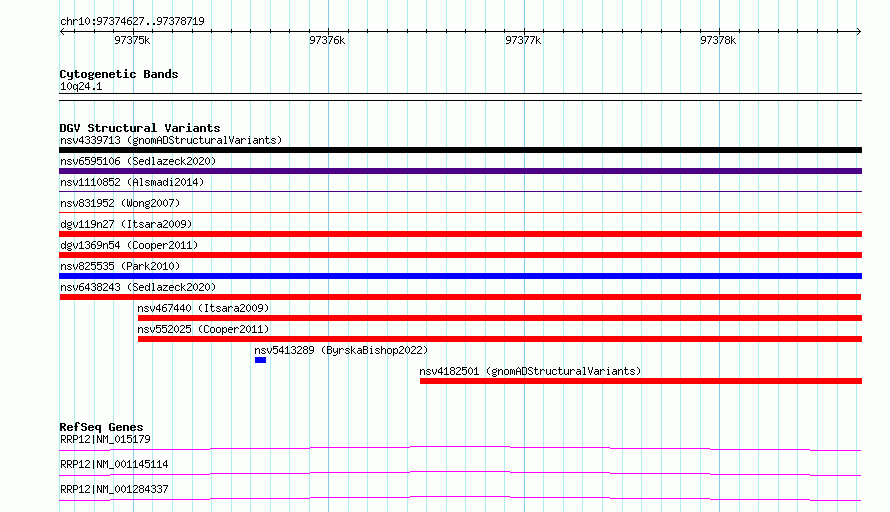Click the chr10:97374627..97378719 region label

click(132, 21)
